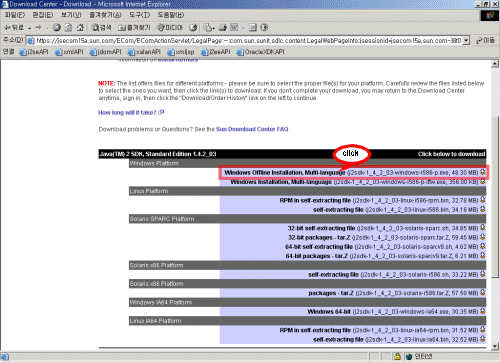Click the vertical scrollbar down arrow
Screen dimensions: 500x363
[495, 346]
